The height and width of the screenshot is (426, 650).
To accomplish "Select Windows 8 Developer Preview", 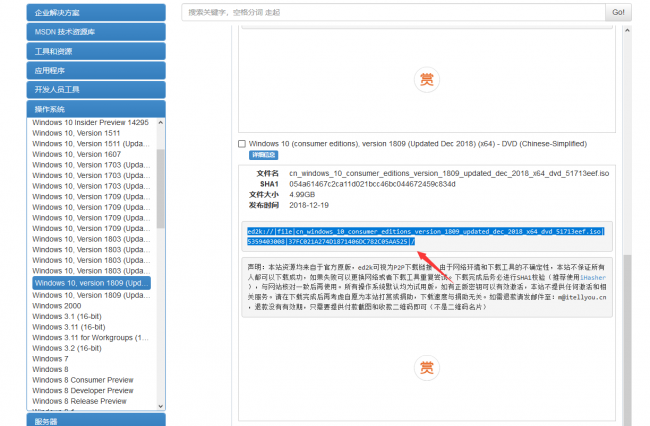I will tap(83, 390).
